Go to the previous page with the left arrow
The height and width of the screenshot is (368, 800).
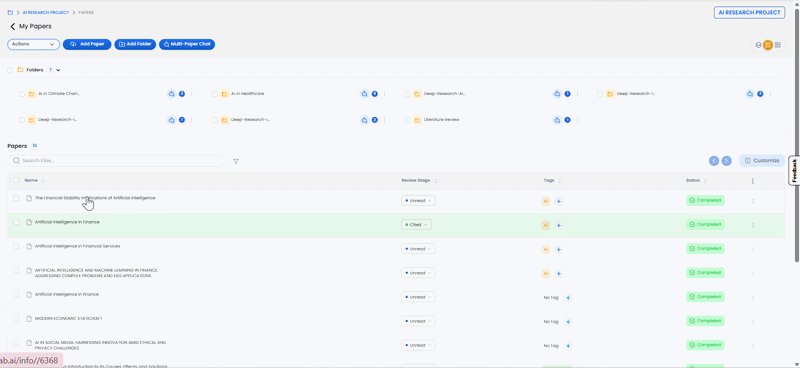point(714,161)
